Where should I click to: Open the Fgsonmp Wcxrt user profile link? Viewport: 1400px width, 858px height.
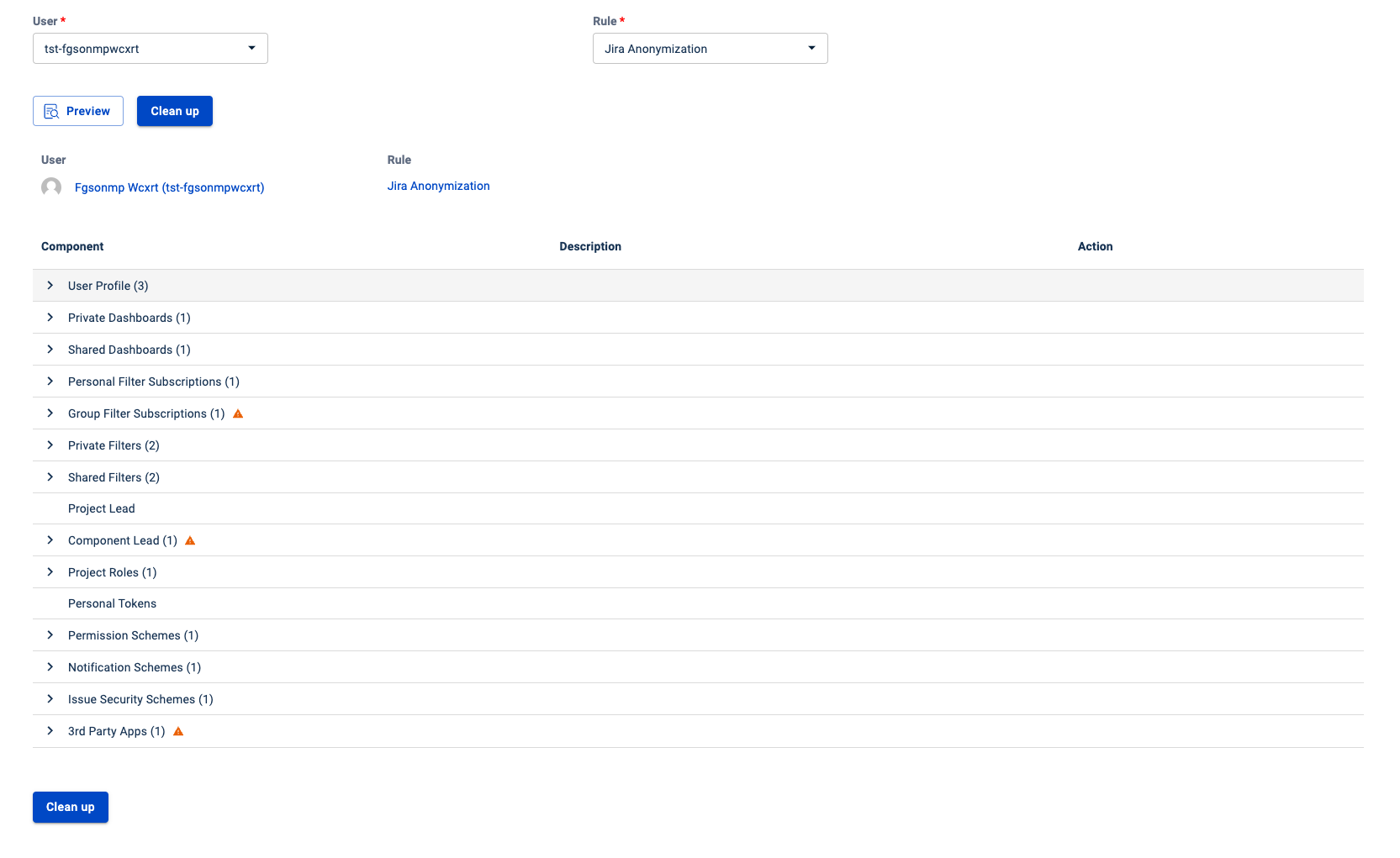click(x=169, y=187)
